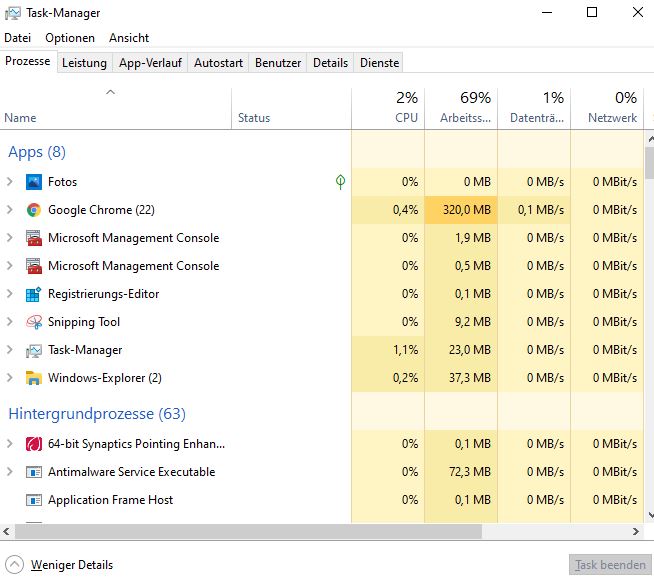Switch to the Benutzer tab
The width and height of the screenshot is (654, 579).
[x=278, y=63]
